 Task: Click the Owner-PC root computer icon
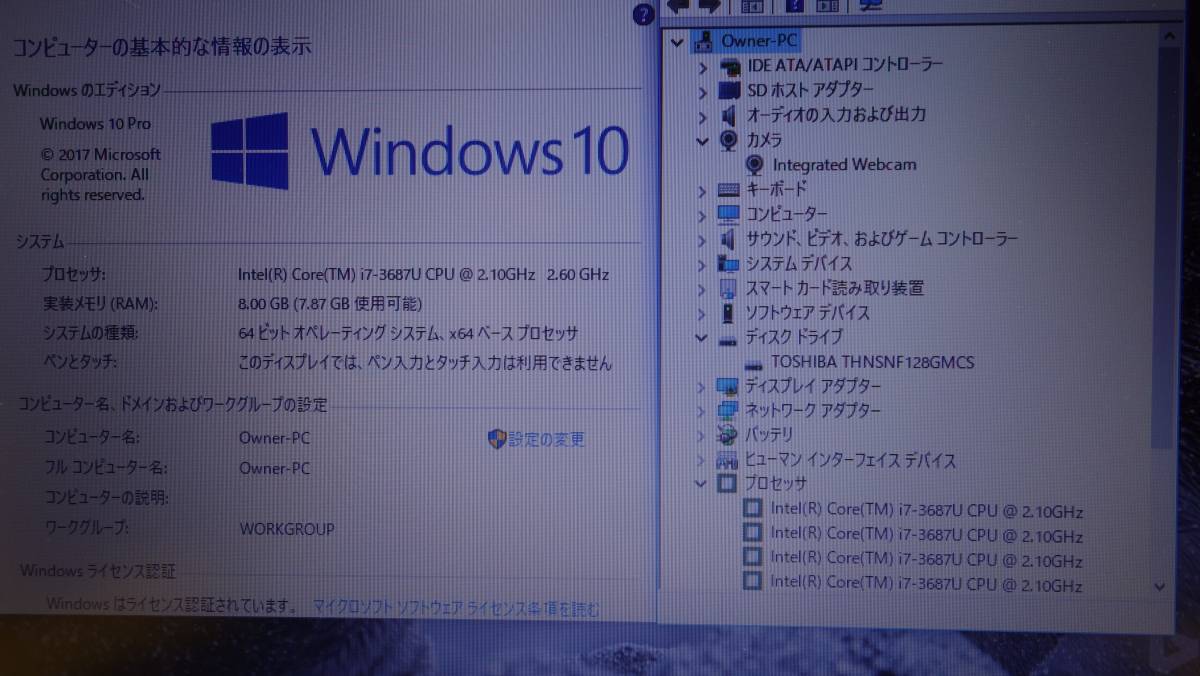pos(704,41)
